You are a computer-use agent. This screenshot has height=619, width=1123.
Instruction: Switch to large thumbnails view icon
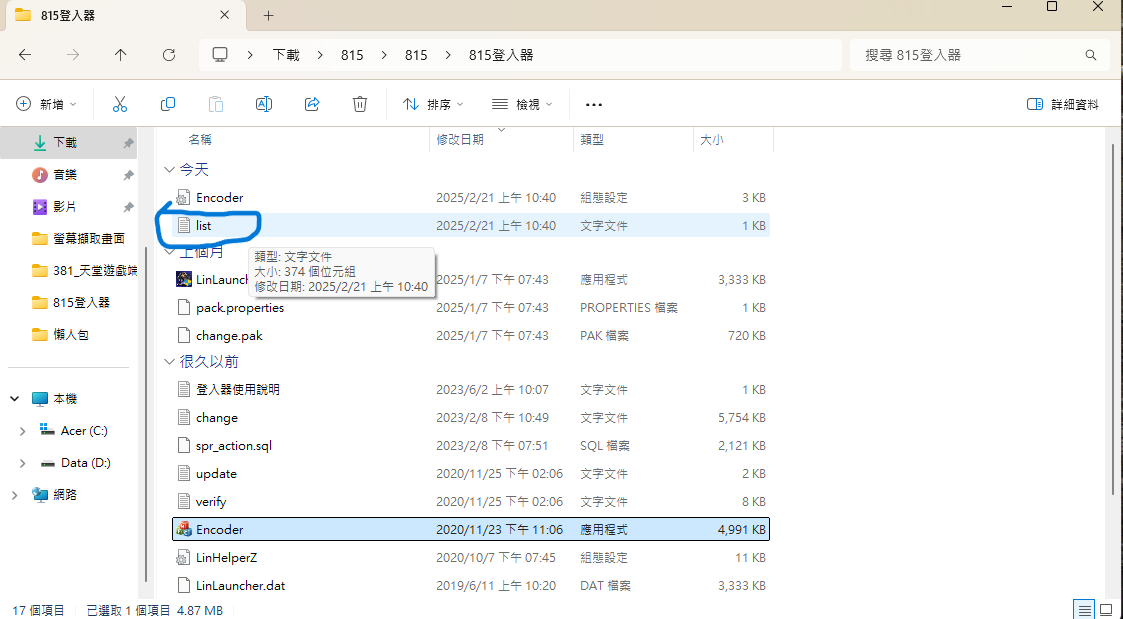point(1106,610)
